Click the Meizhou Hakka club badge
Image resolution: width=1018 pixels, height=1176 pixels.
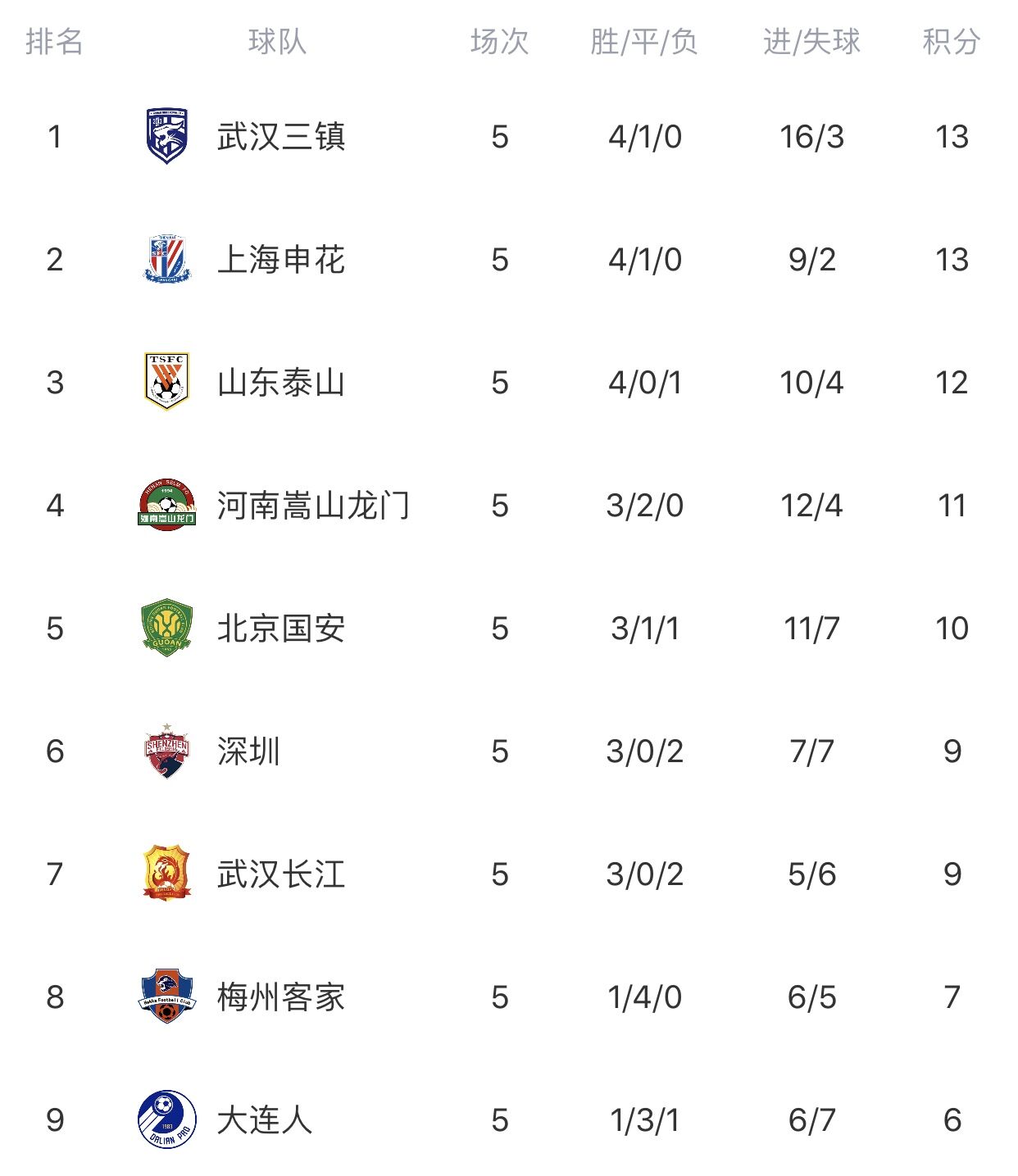[167, 997]
